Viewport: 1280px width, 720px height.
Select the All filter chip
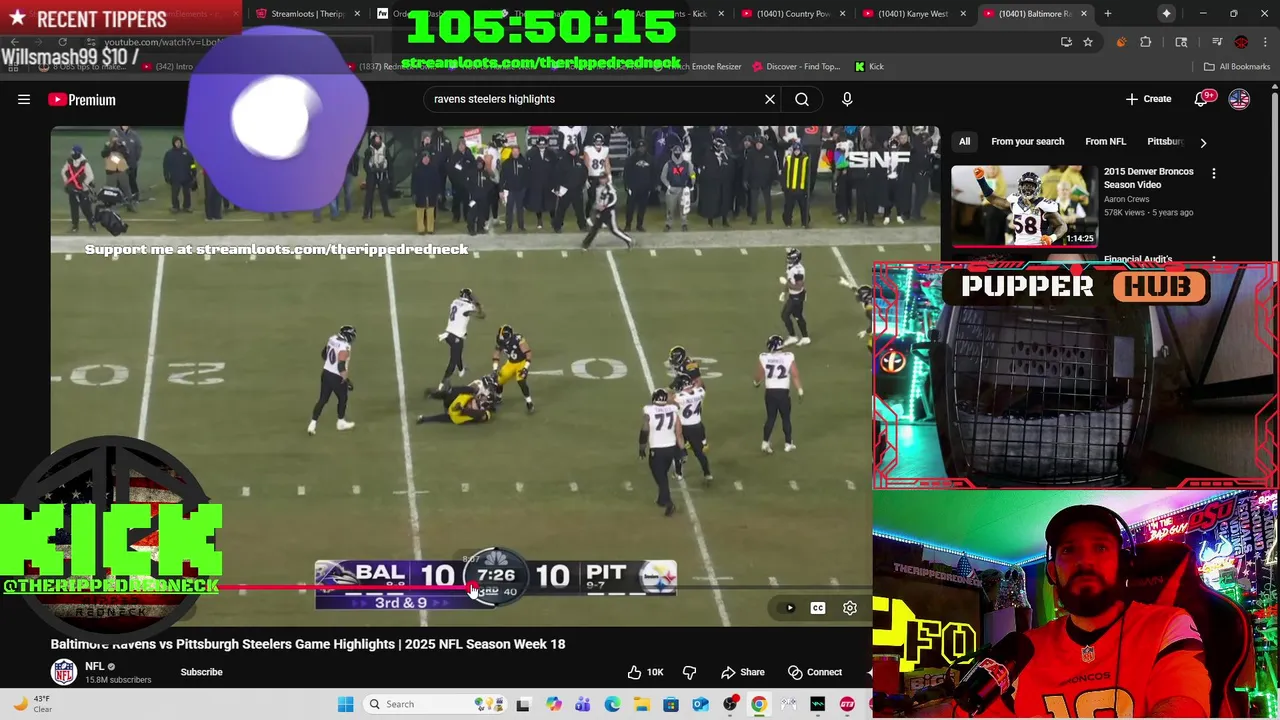(964, 142)
